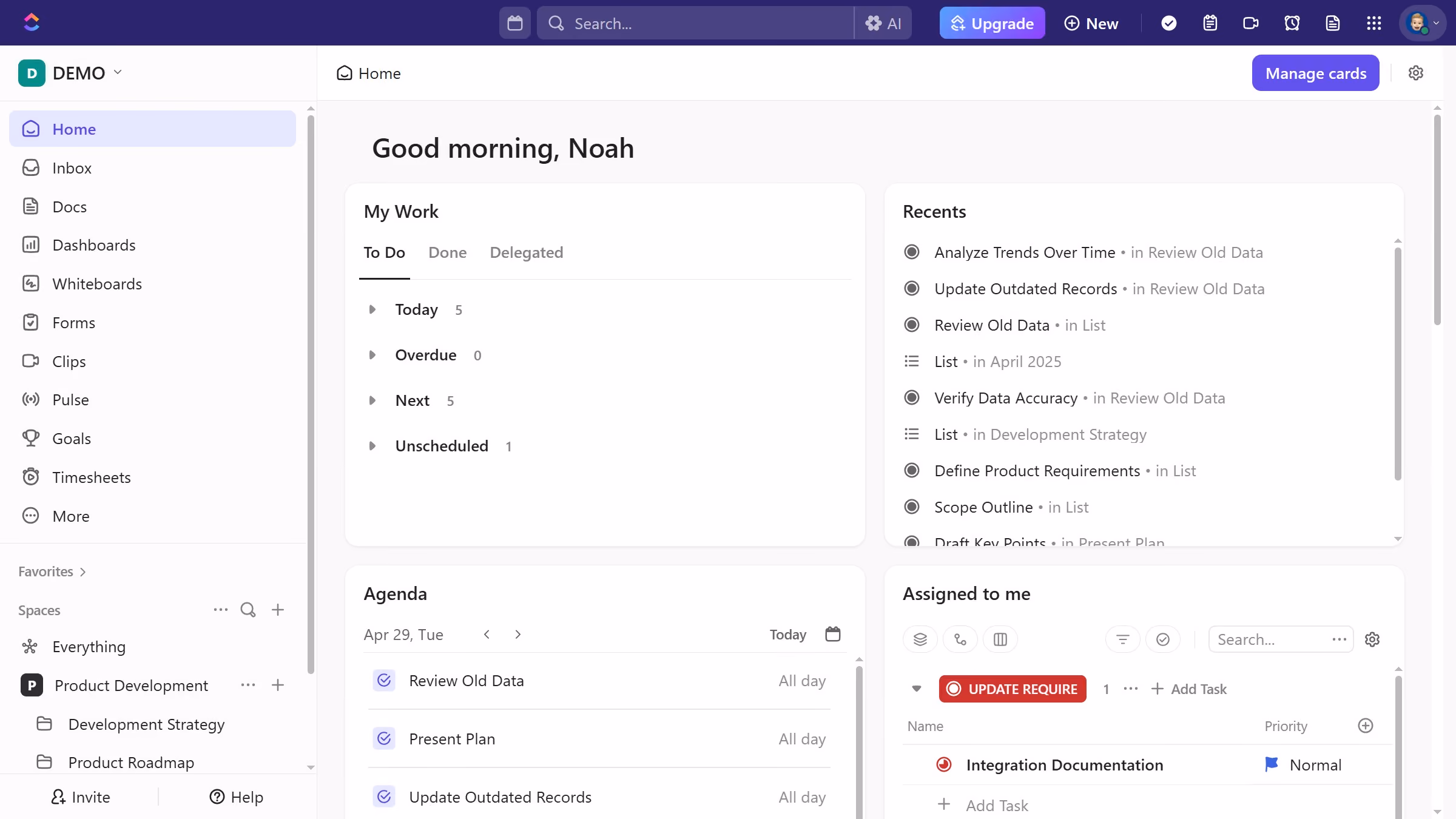Go to next day in Agenda
The height and width of the screenshot is (819, 1456).
(x=517, y=634)
